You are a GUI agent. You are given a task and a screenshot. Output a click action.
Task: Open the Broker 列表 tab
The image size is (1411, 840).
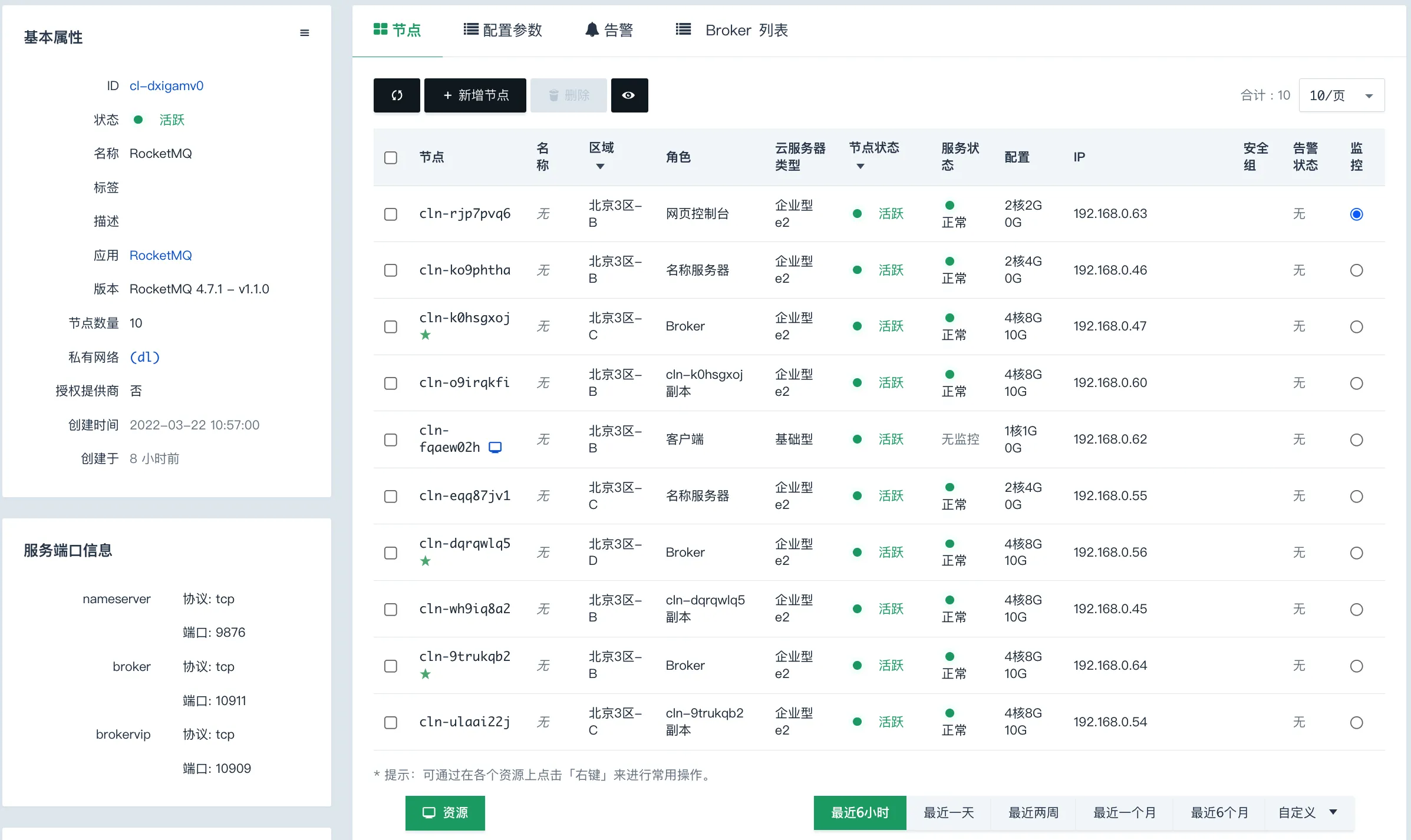point(732,29)
